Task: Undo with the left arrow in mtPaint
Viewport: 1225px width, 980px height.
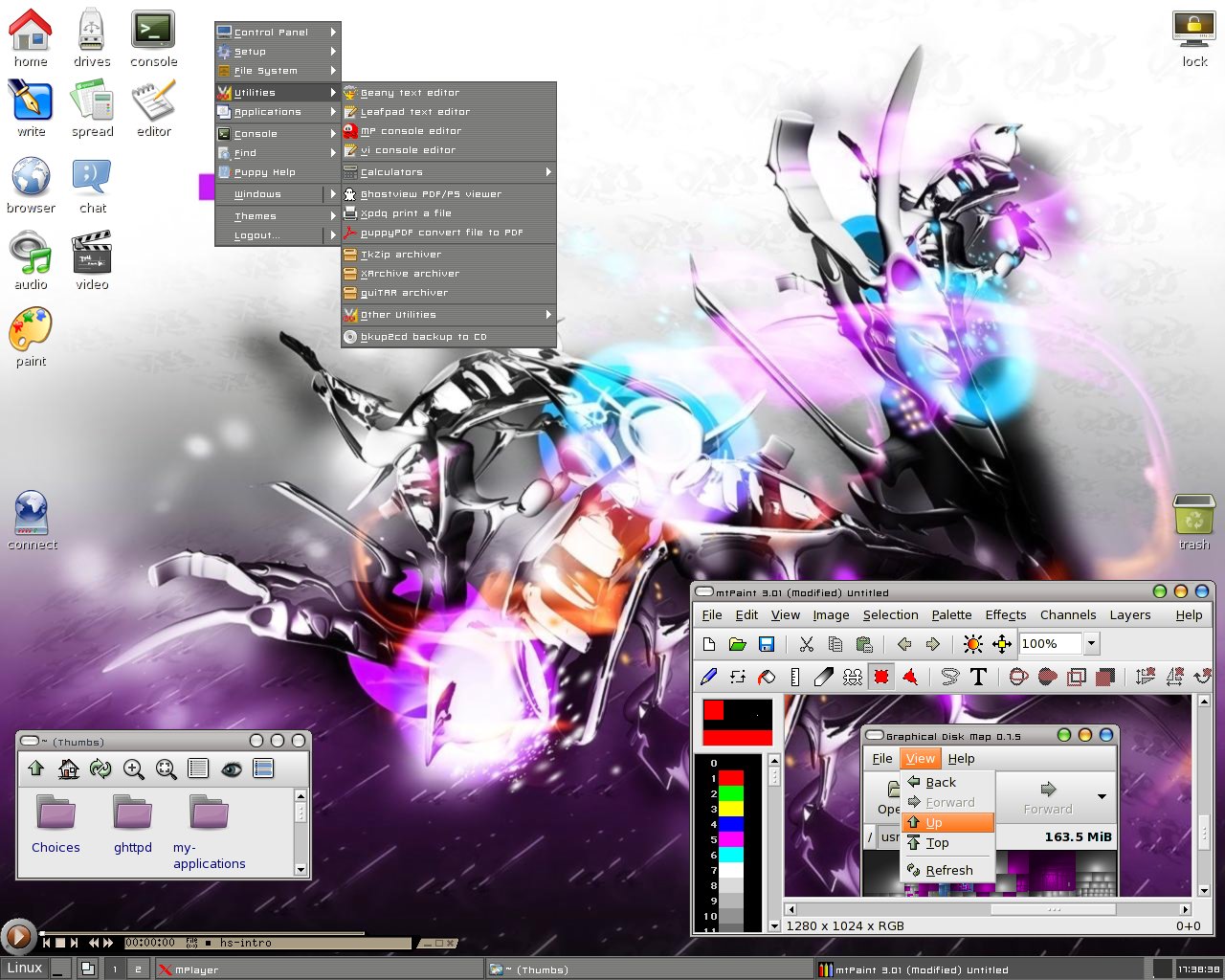Action: pyautogui.click(x=904, y=644)
